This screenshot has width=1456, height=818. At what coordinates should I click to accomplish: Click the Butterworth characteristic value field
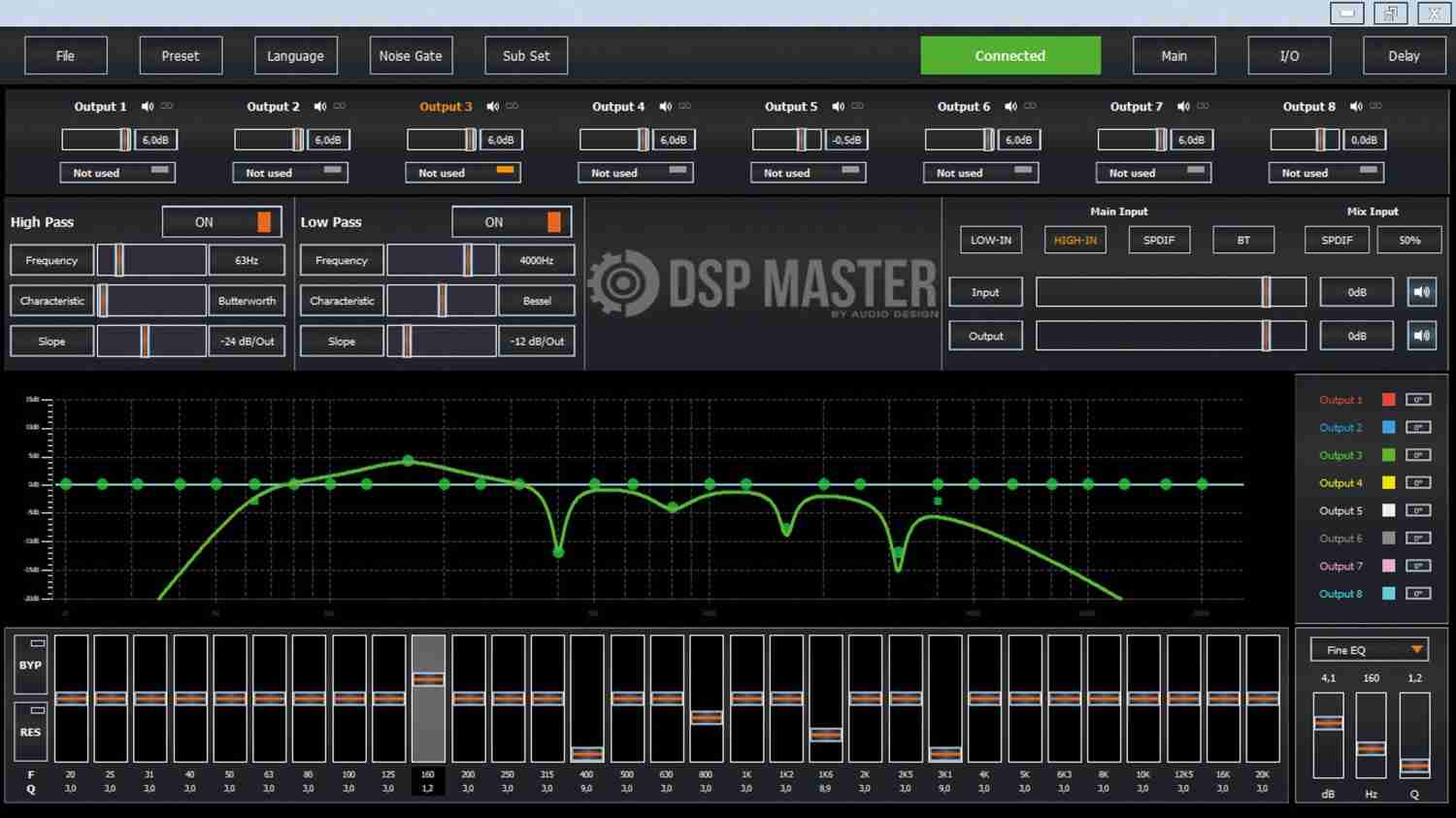[x=247, y=301]
